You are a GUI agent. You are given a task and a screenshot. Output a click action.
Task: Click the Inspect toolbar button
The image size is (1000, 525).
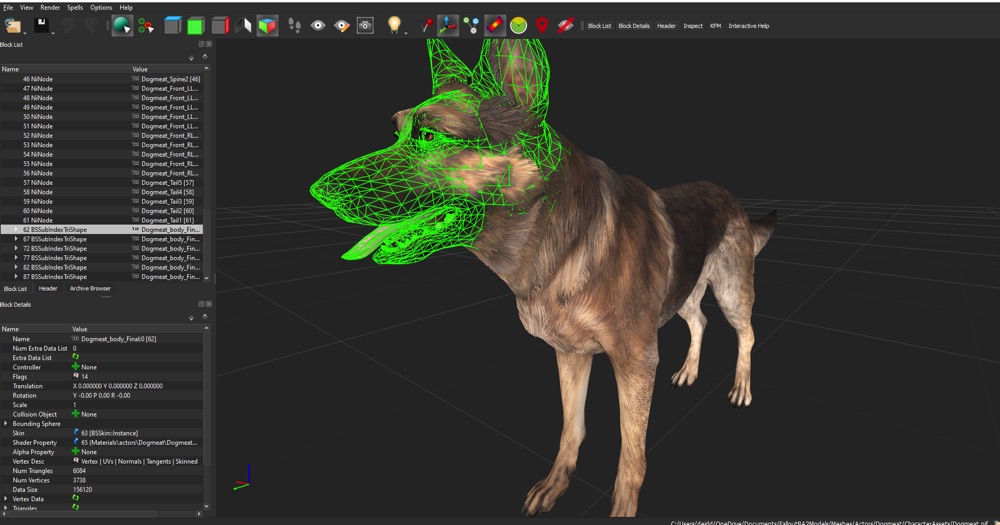tap(693, 26)
